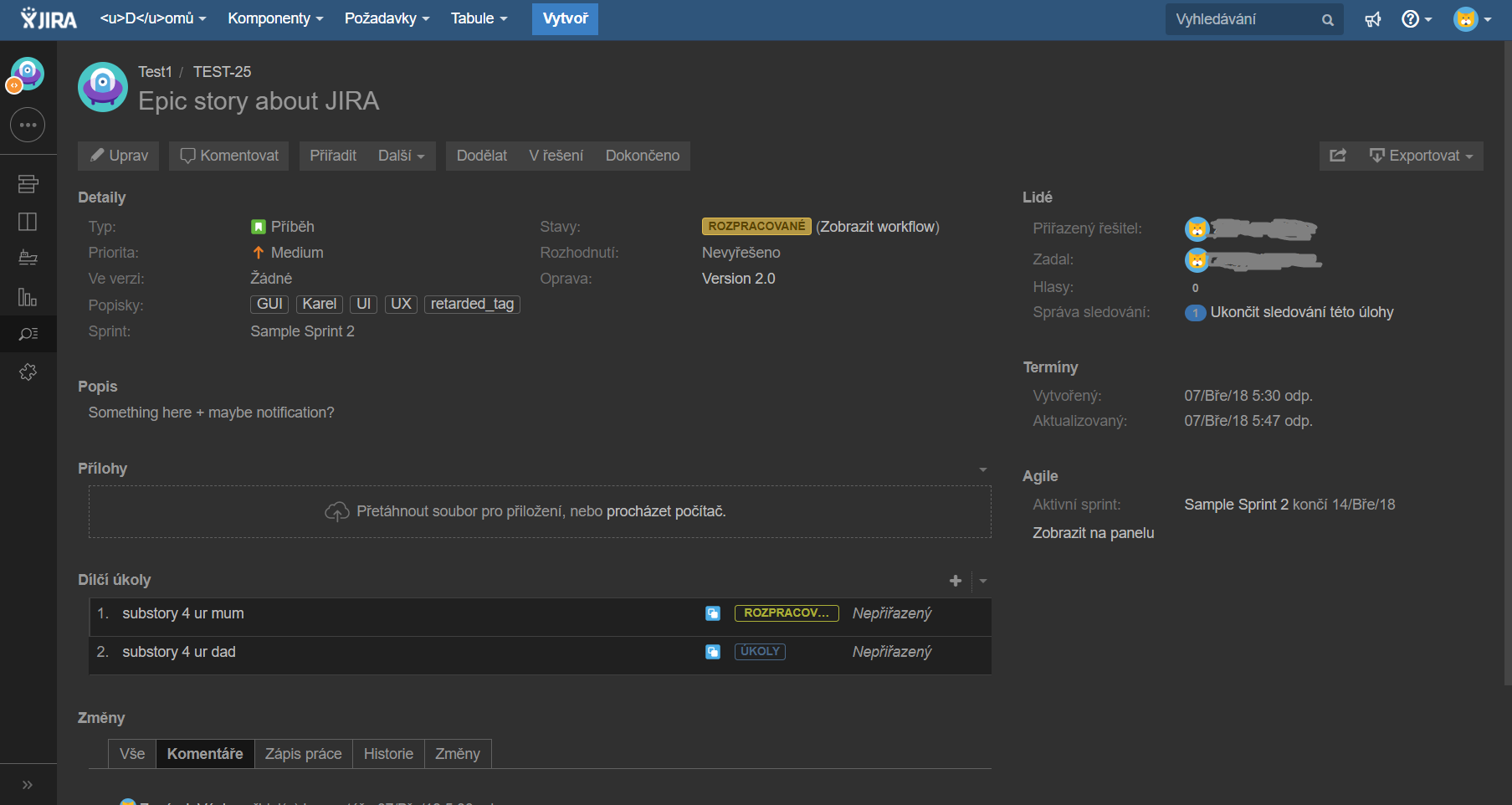Open the Tabule menu
1512x805 pixels.
coord(479,18)
